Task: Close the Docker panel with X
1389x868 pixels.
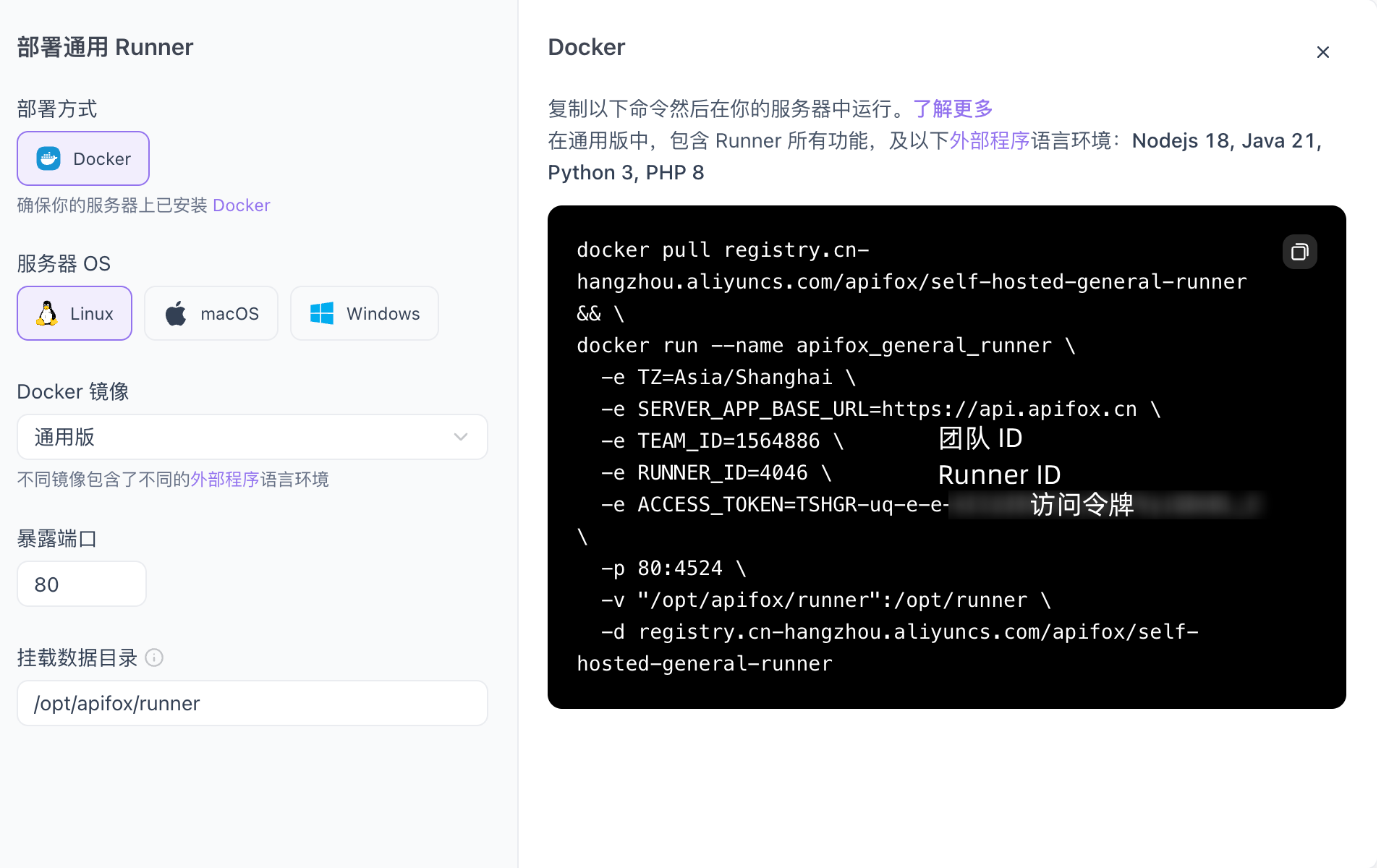Action: click(1322, 52)
